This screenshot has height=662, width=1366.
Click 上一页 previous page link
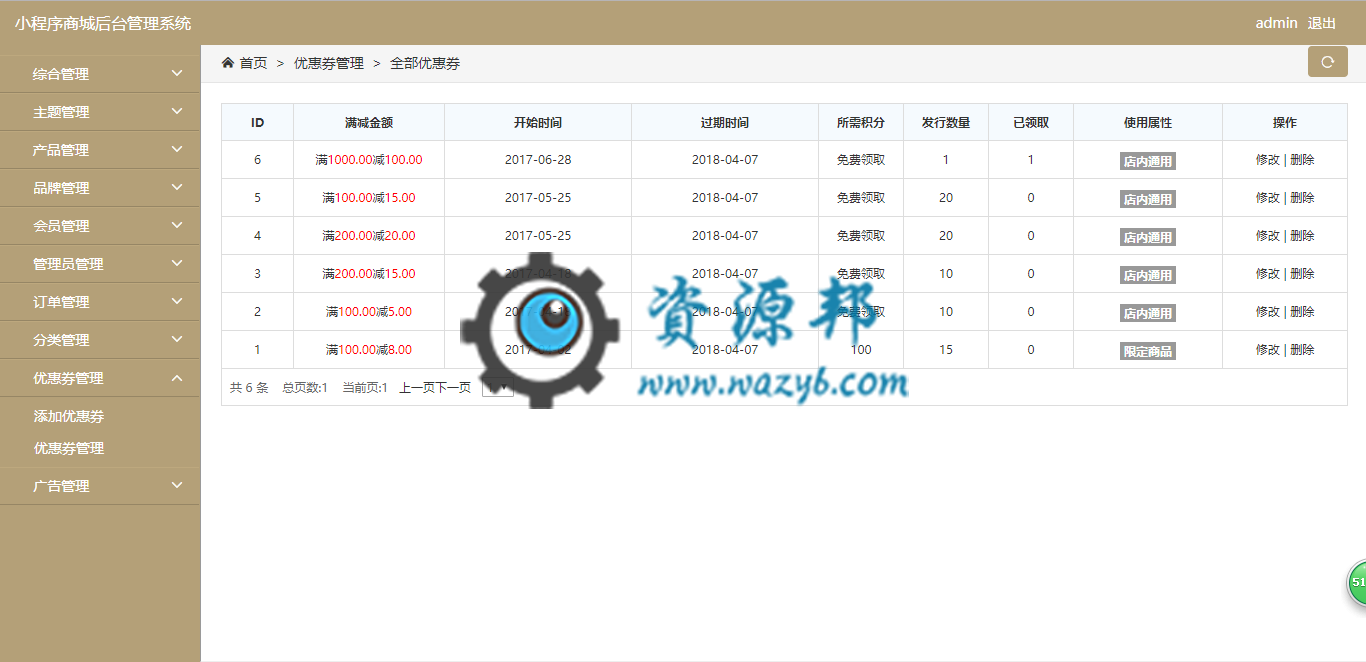(417, 388)
